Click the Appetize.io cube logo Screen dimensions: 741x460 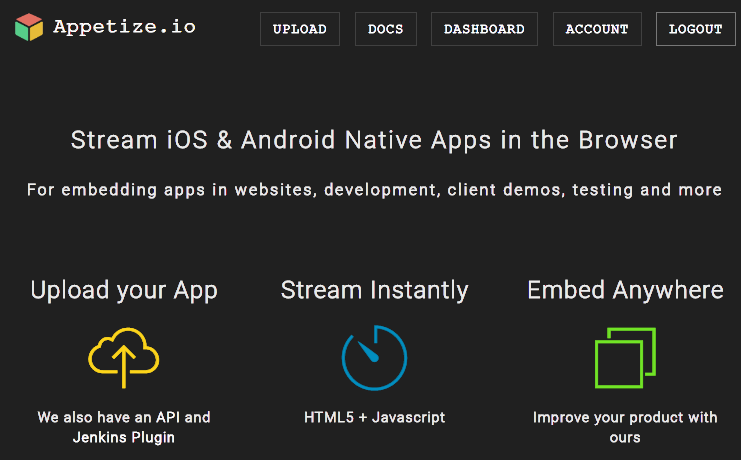pos(29,27)
